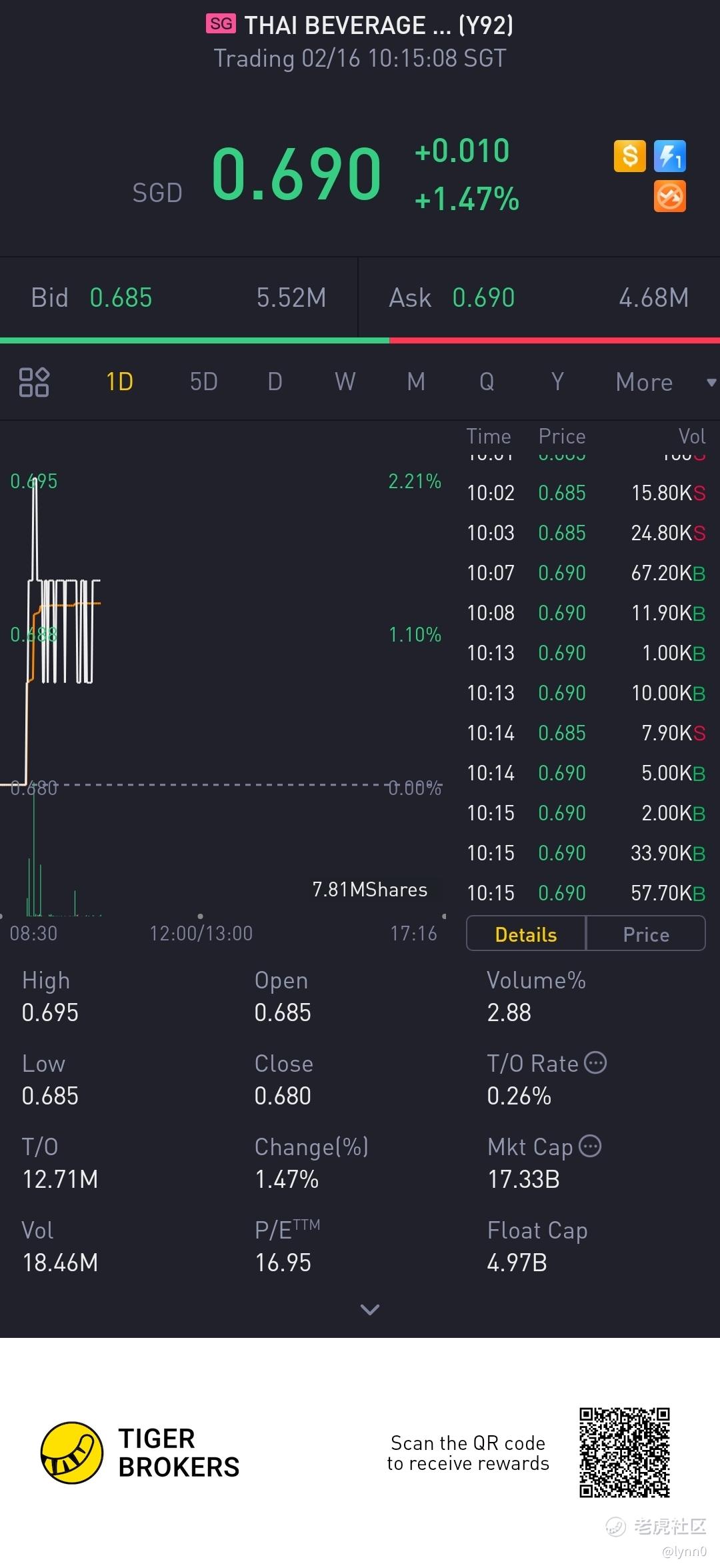Tap the Volume% 2.88 stat

pyautogui.click(x=537, y=996)
